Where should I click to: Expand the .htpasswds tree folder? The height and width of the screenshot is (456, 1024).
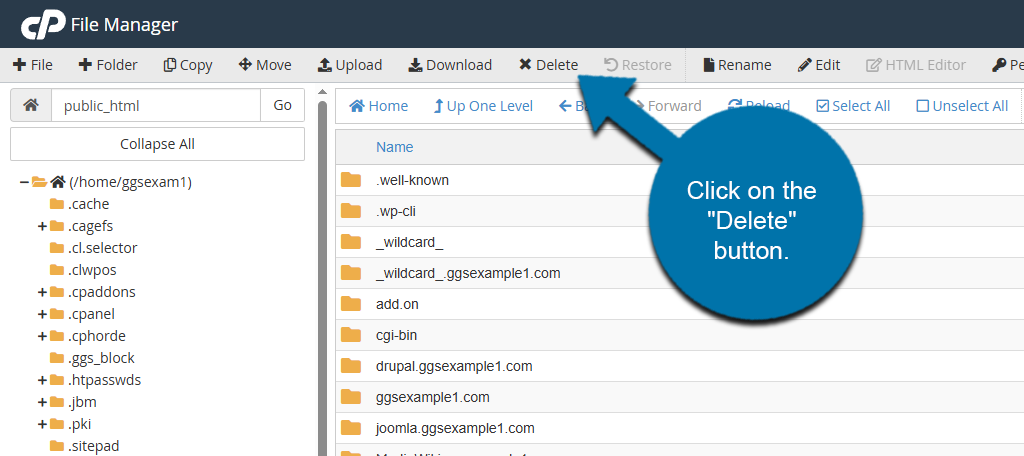point(42,380)
